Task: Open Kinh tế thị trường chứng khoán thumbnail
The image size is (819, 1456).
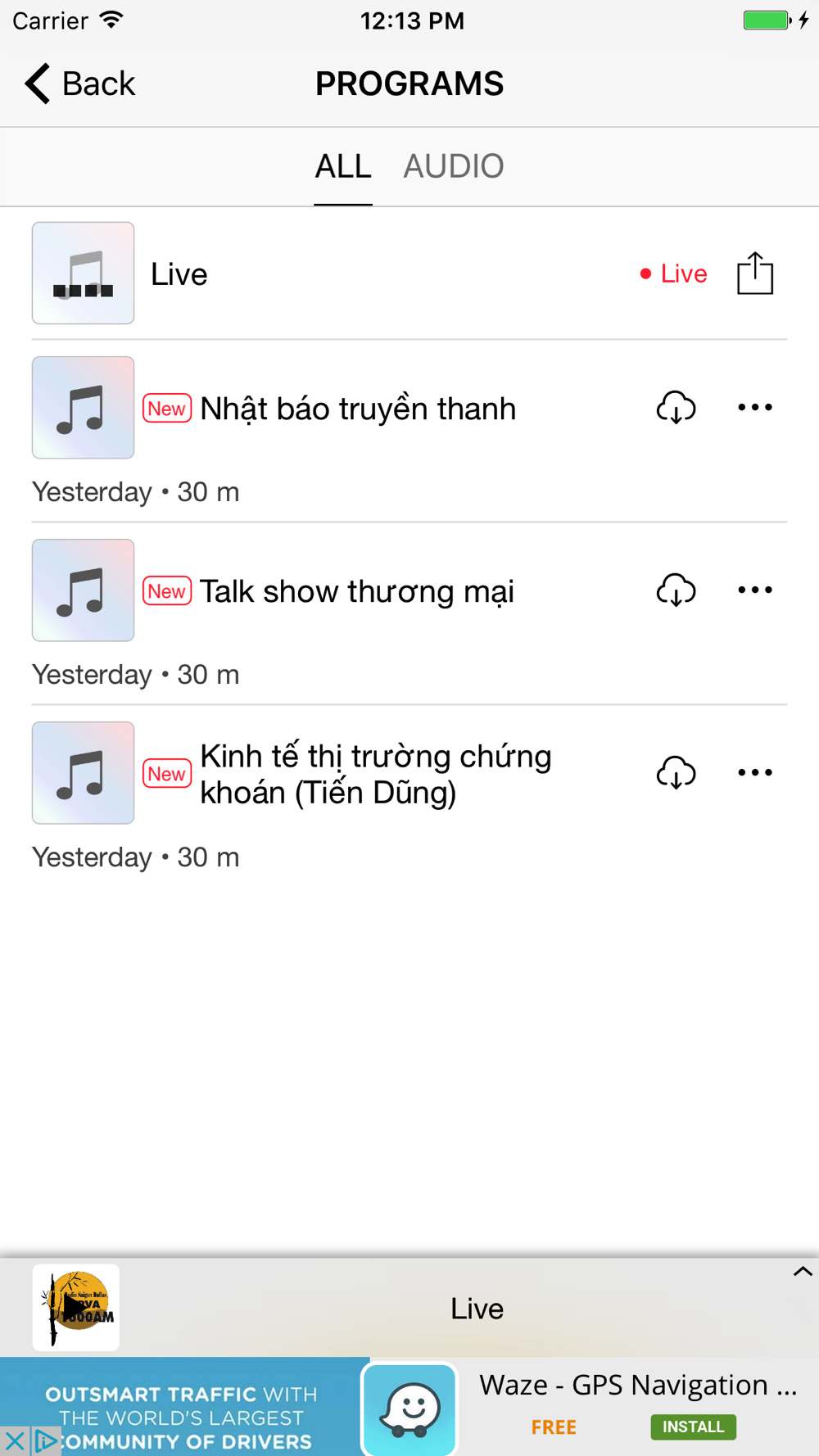Action: click(x=83, y=773)
